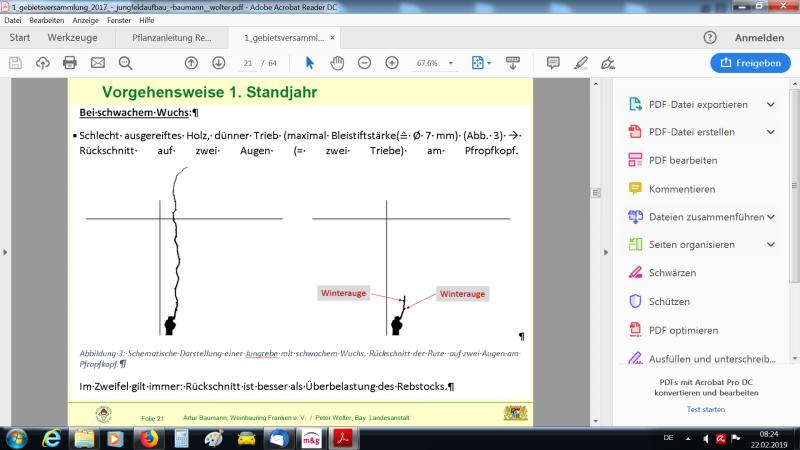Activate the arrow selection tool
This screenshot has width=800, height=450.
(x=309, y=62)
